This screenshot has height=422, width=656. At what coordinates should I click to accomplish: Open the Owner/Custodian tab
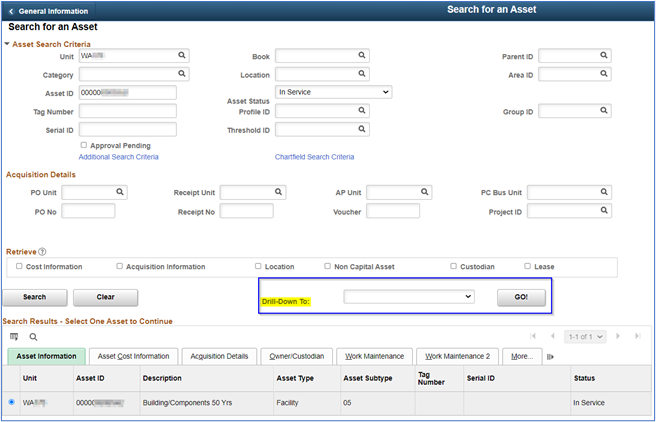[296, 356]
